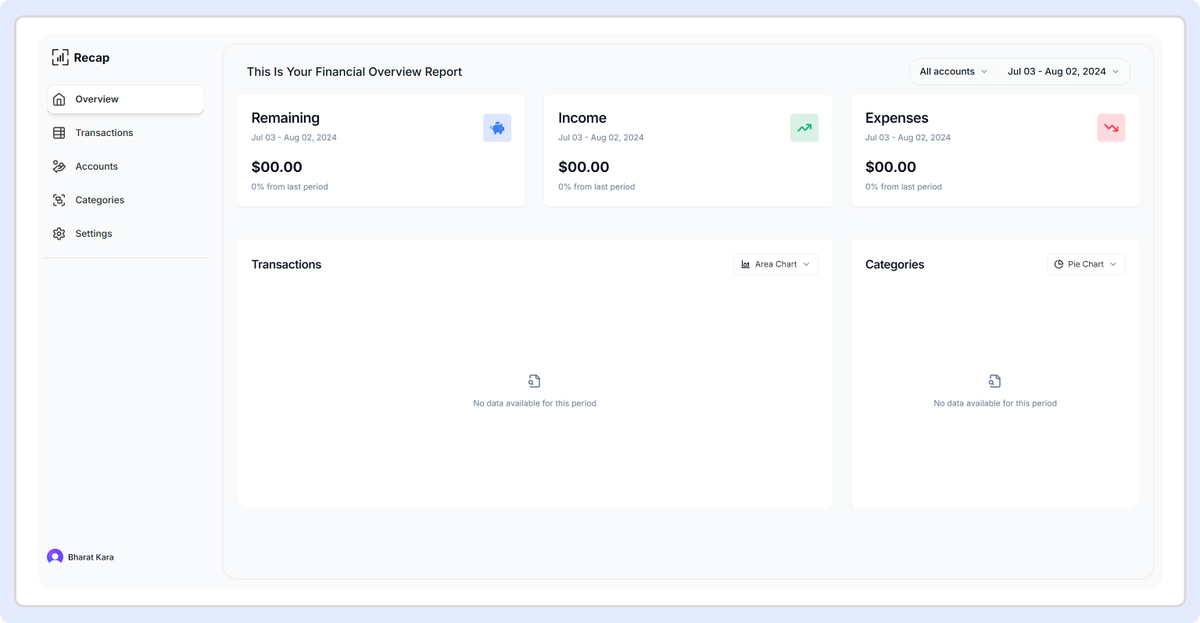Click the Recap logo icon

[x=60, y=58]
